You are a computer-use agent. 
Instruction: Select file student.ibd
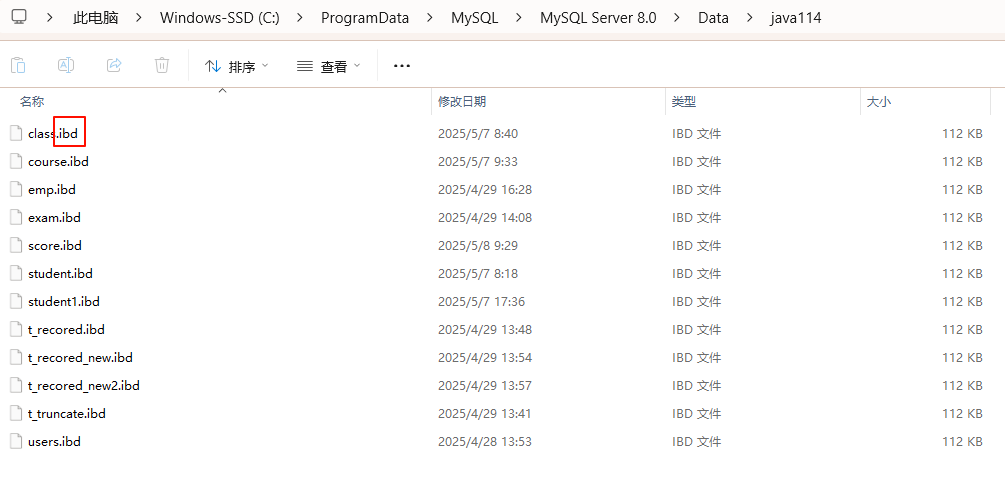click(60, 274)
